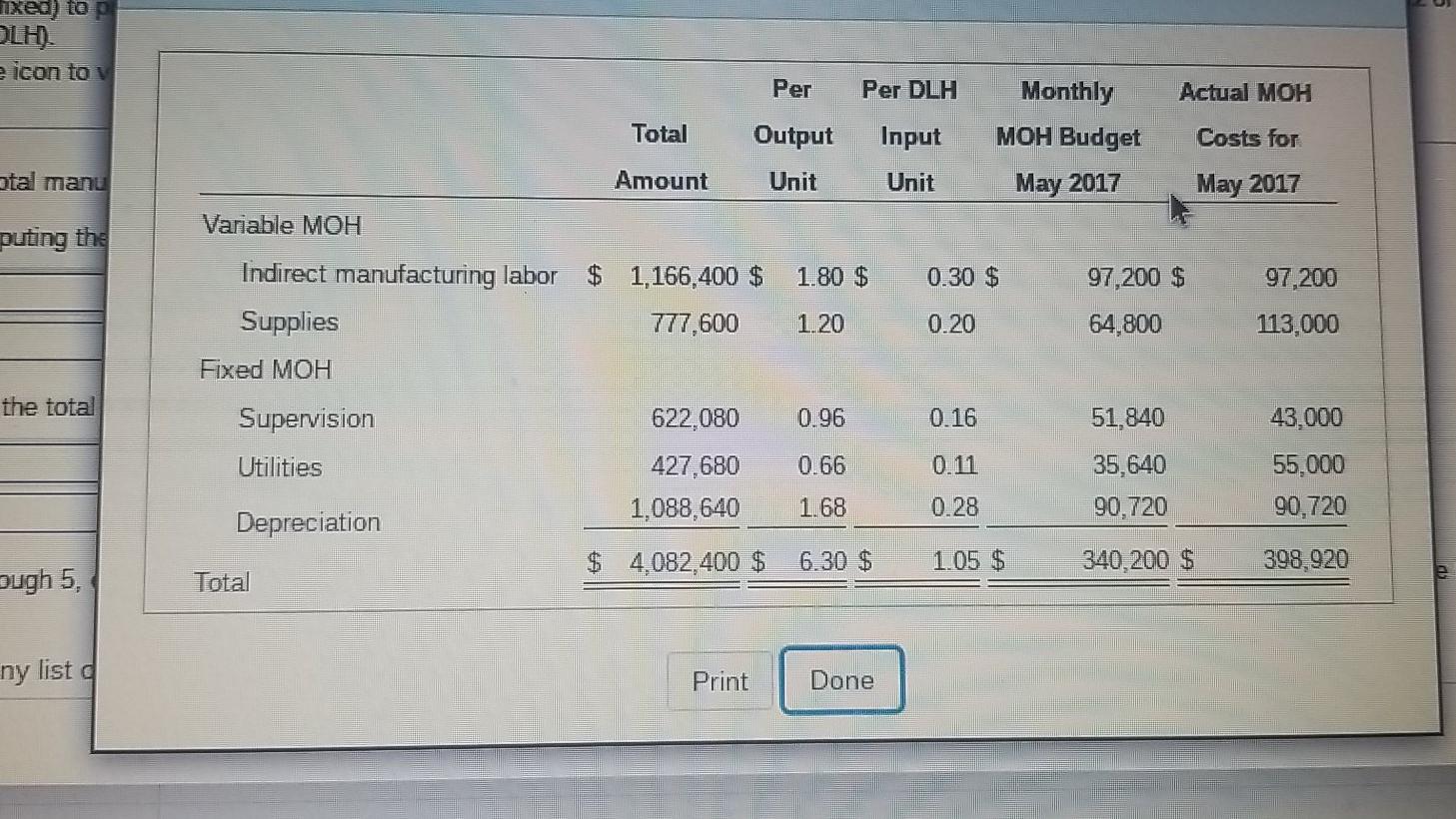The height and width of the screenshot is (819, 1456).
Task: Click the Done button
Action: point(840,680)
